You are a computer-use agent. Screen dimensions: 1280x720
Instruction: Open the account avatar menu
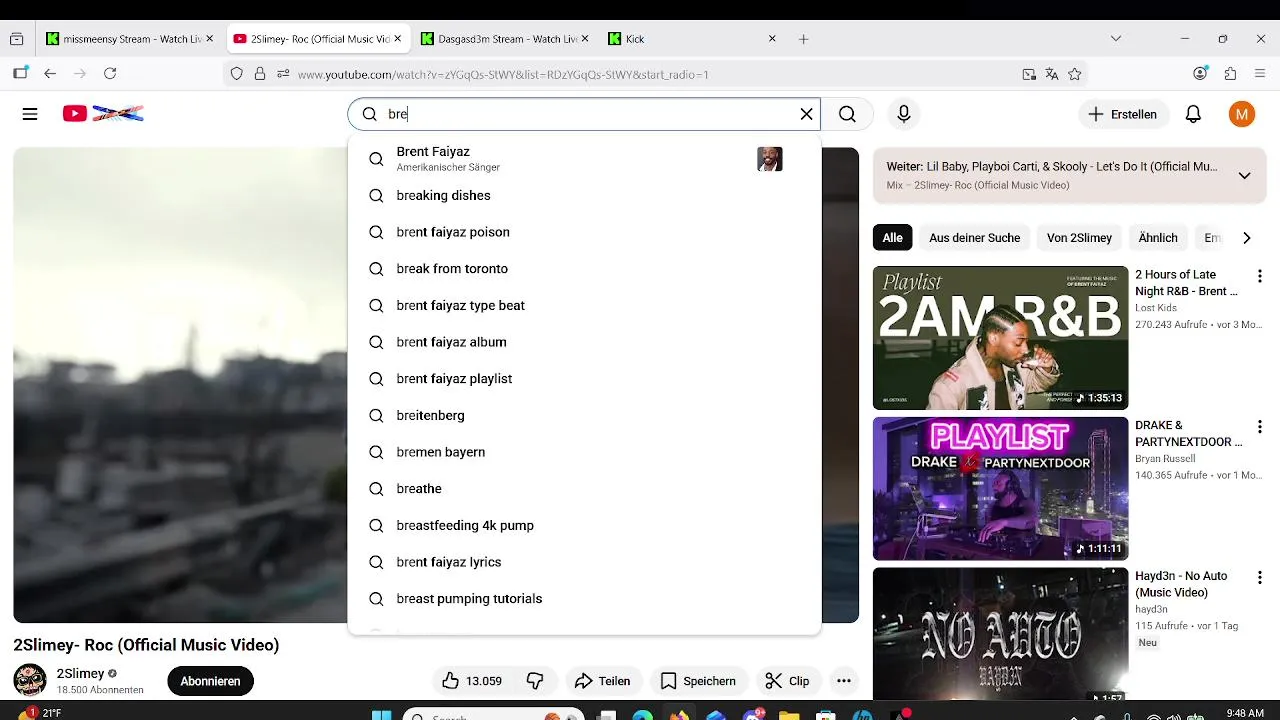pyautogui.click(x=1242, y=114)
